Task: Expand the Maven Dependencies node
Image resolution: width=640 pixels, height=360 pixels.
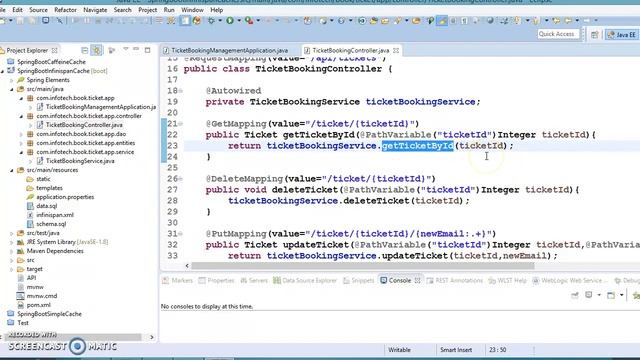Action: [x=12, y=251]
